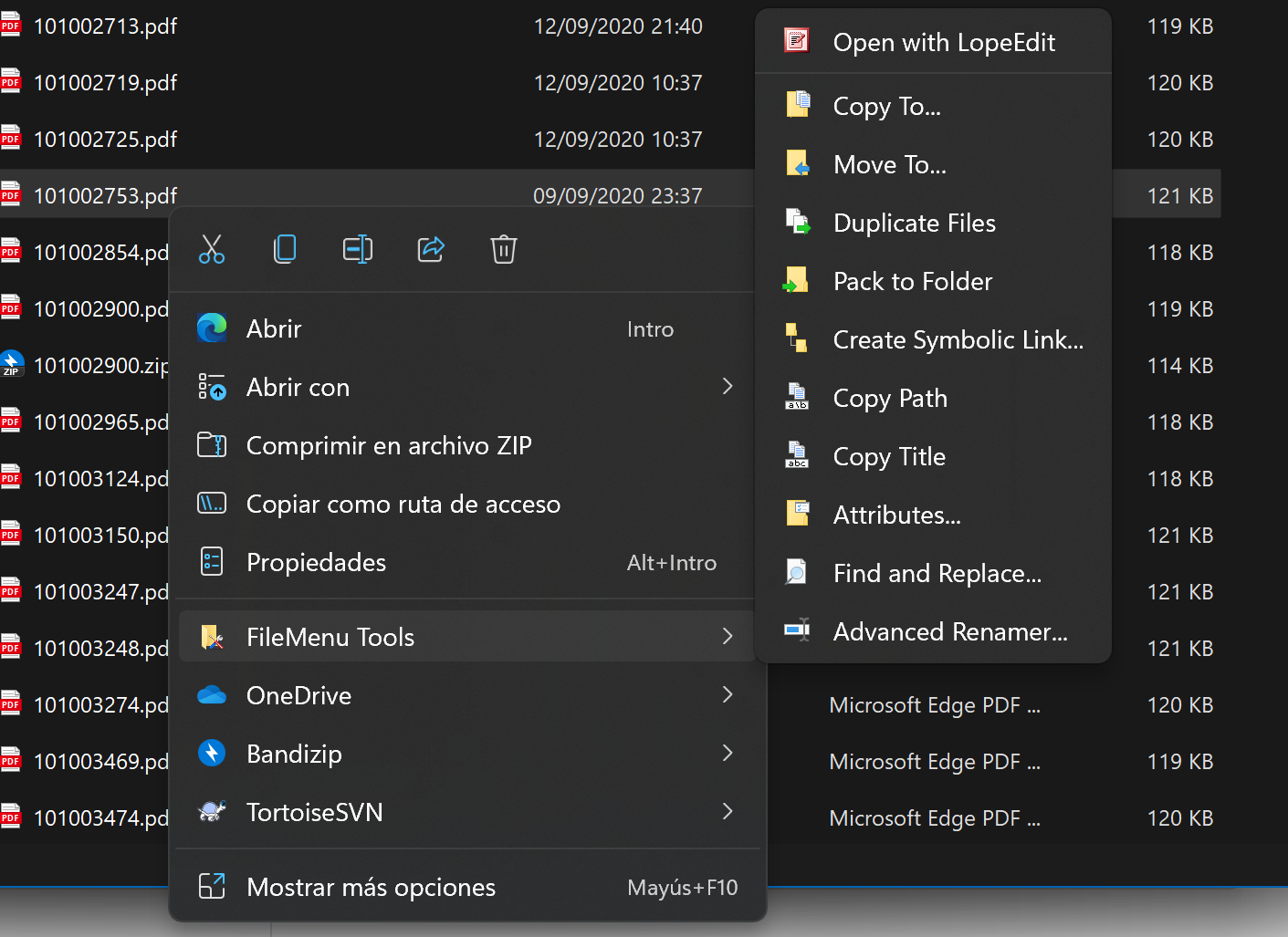Select Pack to Folder entry
The width and height of the screenshot is (1288, 937).
pos(933,281)
